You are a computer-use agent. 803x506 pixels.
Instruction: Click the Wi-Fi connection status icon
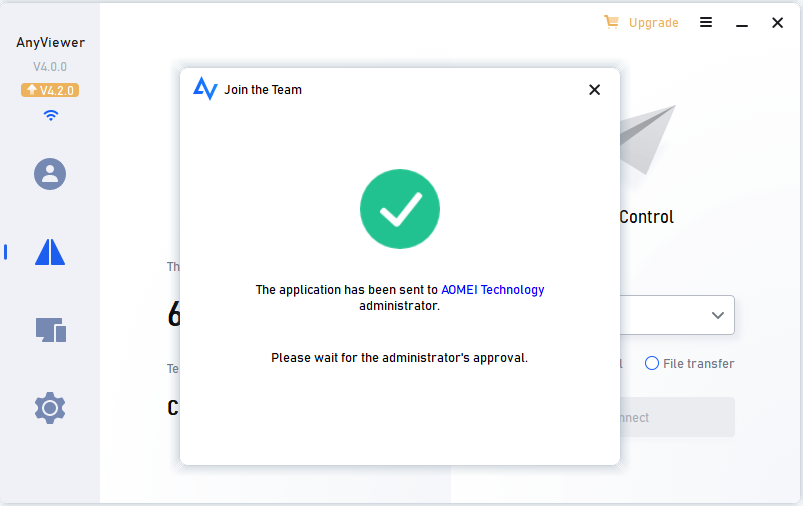(51, 115)
